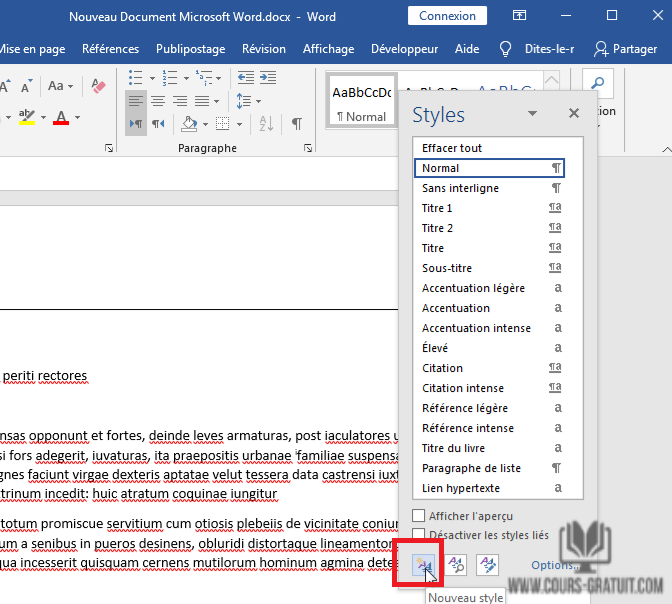Click the multilevel list icon
The height and width of the screenshot is (604, 672).
point(204,78)
